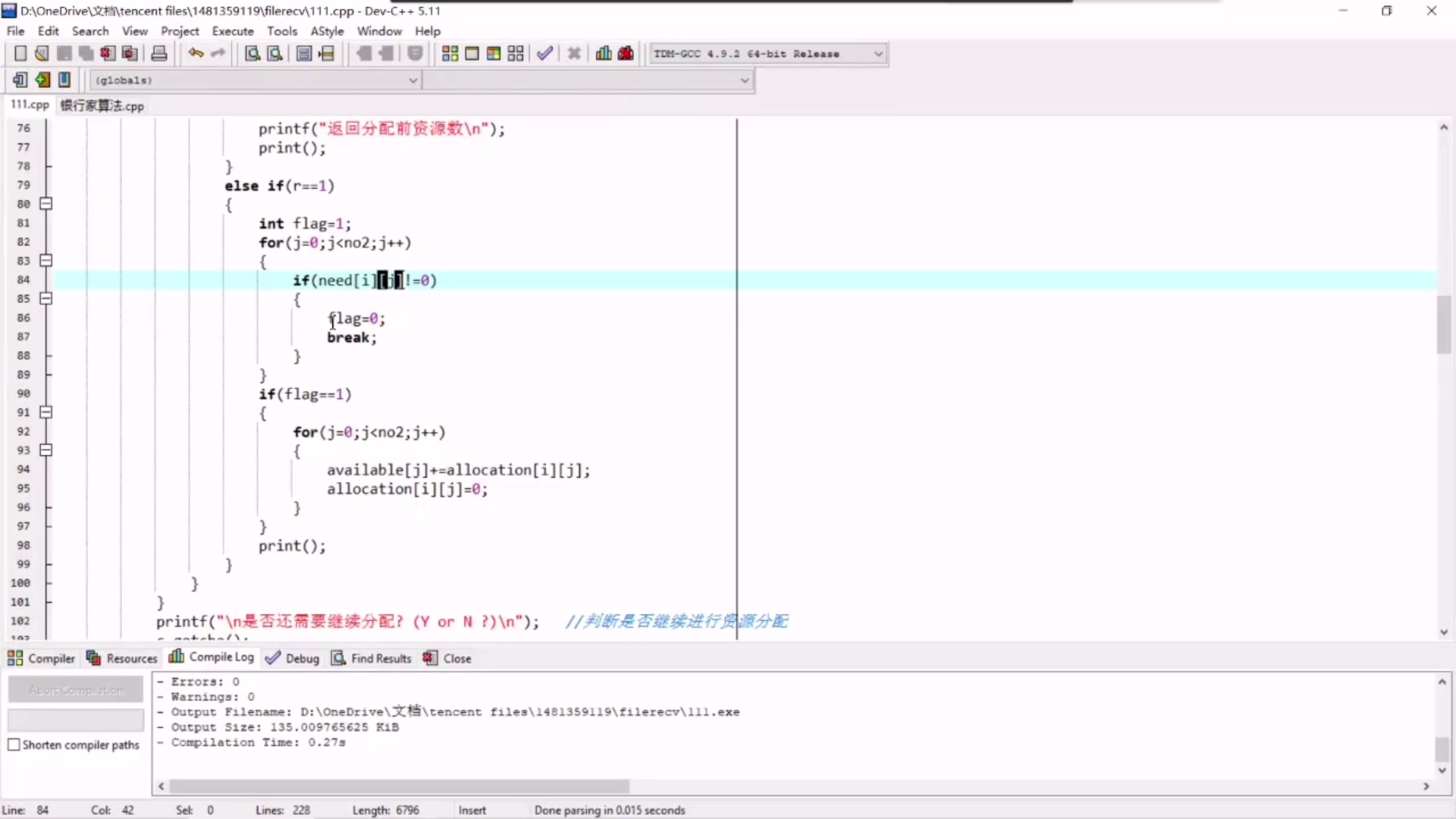Viewport: 1456px width, 819px height.
Task: Click the profile analysis chart icon
Action: coord(604,54)
